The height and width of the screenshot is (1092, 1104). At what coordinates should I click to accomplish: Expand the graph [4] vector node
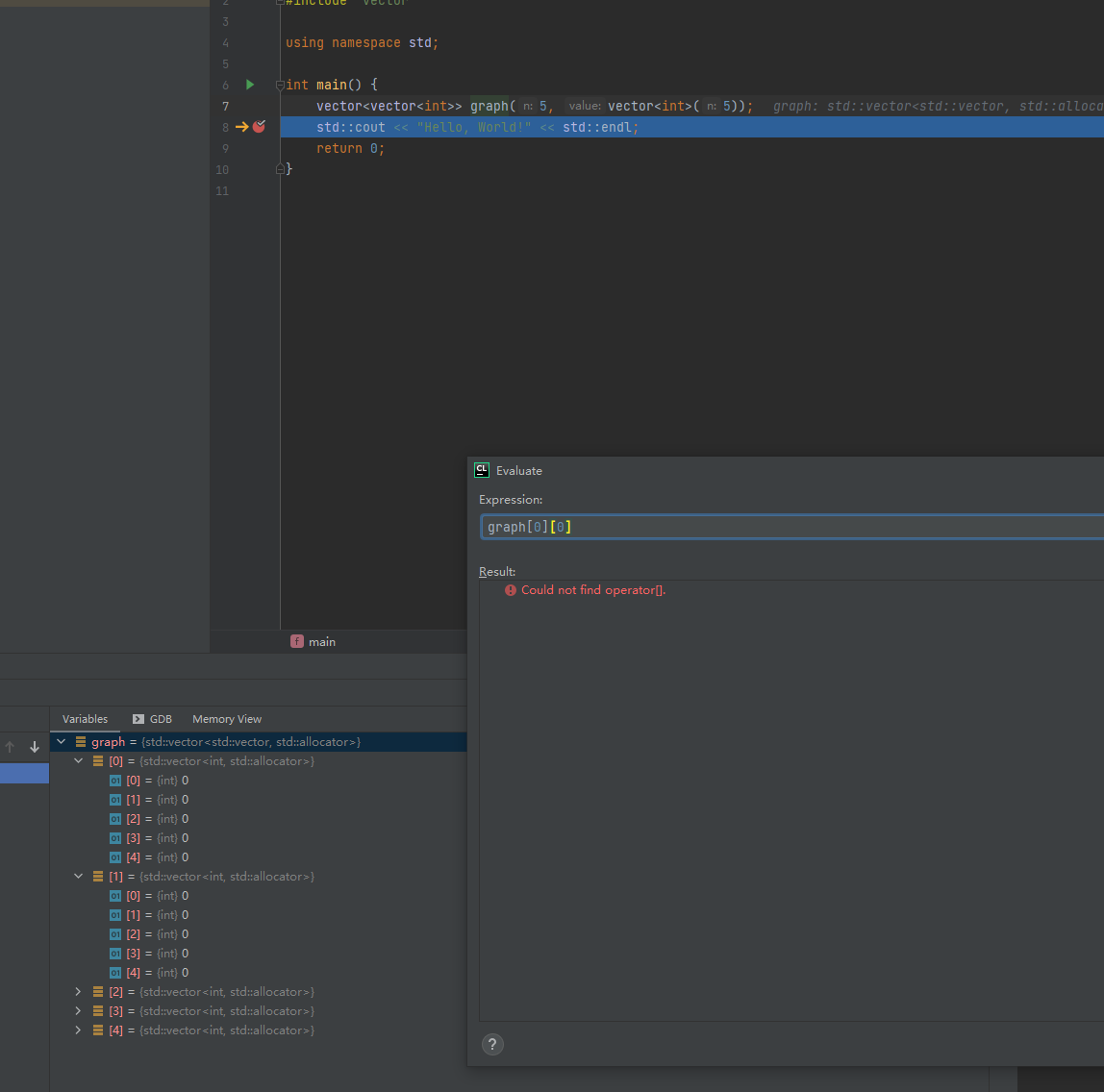[x=78, y=1030]
